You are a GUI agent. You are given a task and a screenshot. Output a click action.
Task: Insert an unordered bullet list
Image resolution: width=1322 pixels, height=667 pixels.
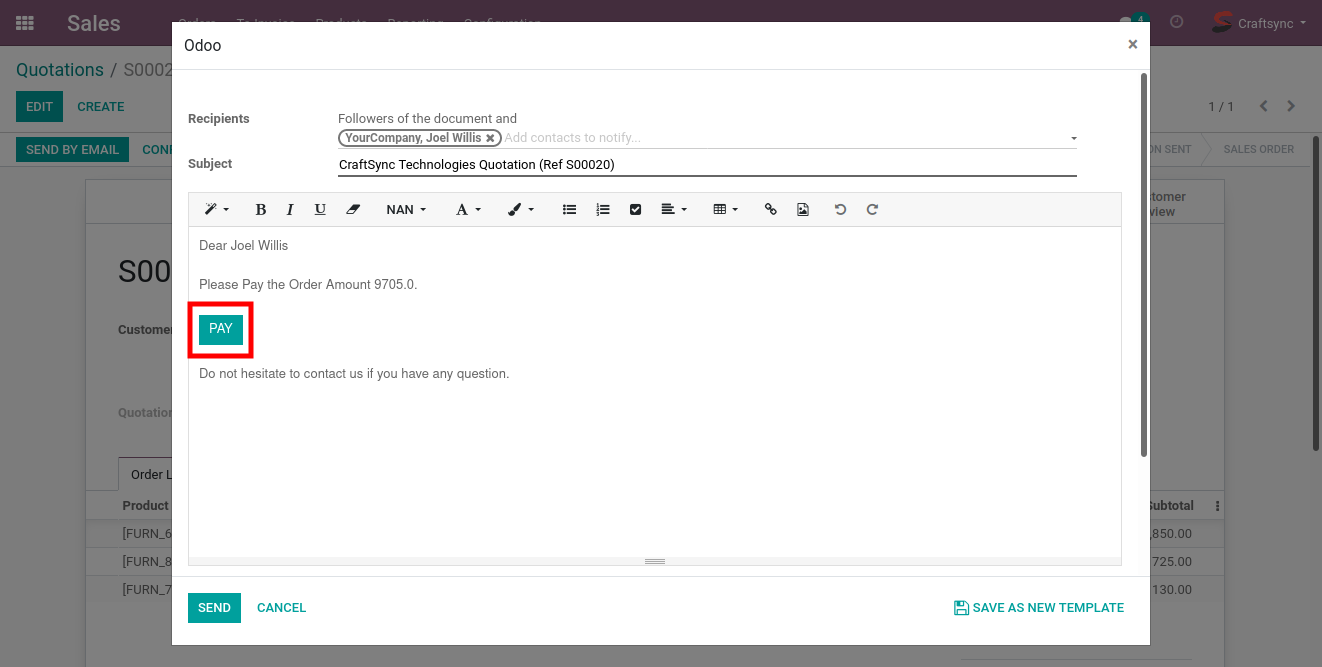(x=569, y=210)
